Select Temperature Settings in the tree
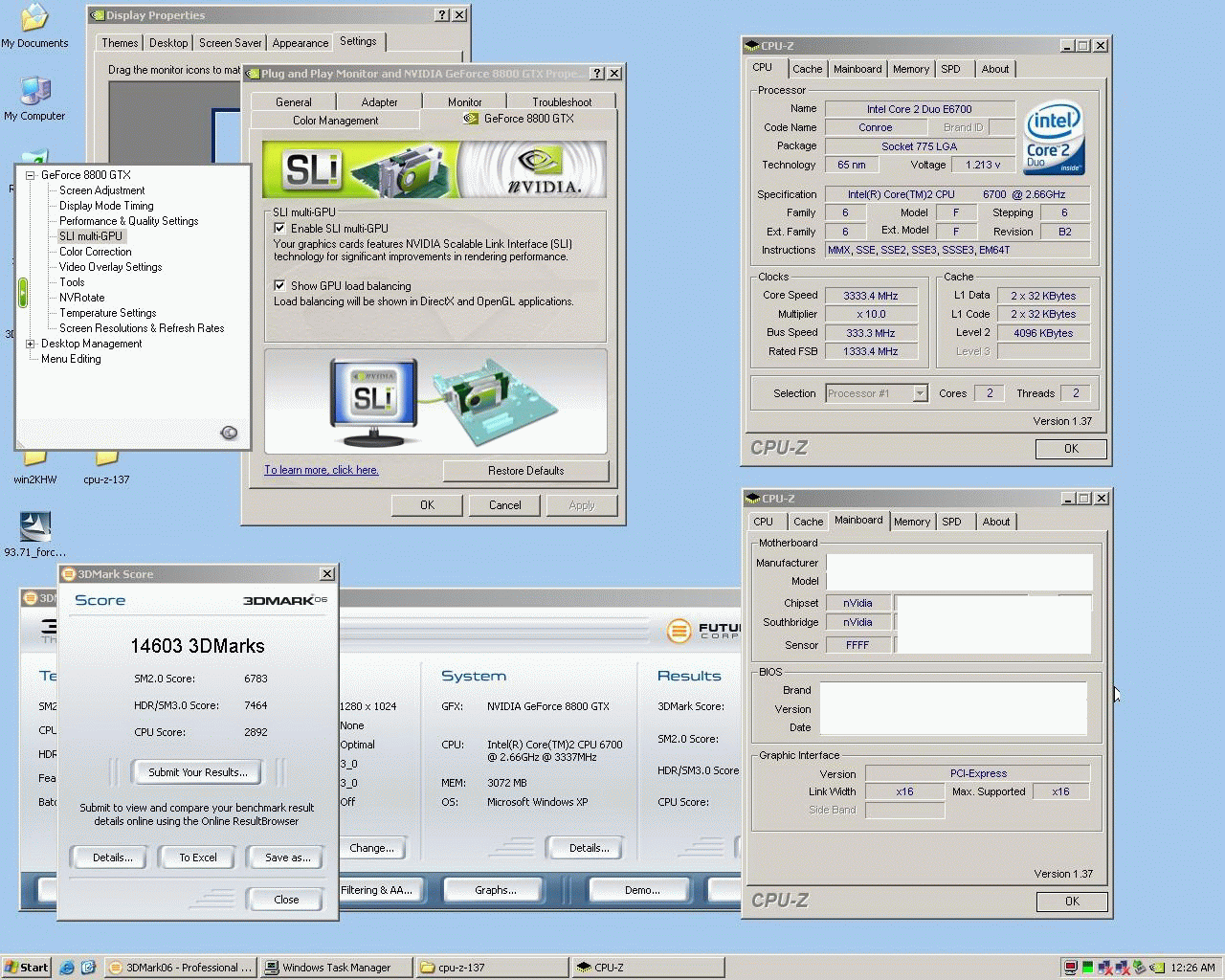Image resolution: width=1225 pixels, height=980 pixels. pos(107,313)
